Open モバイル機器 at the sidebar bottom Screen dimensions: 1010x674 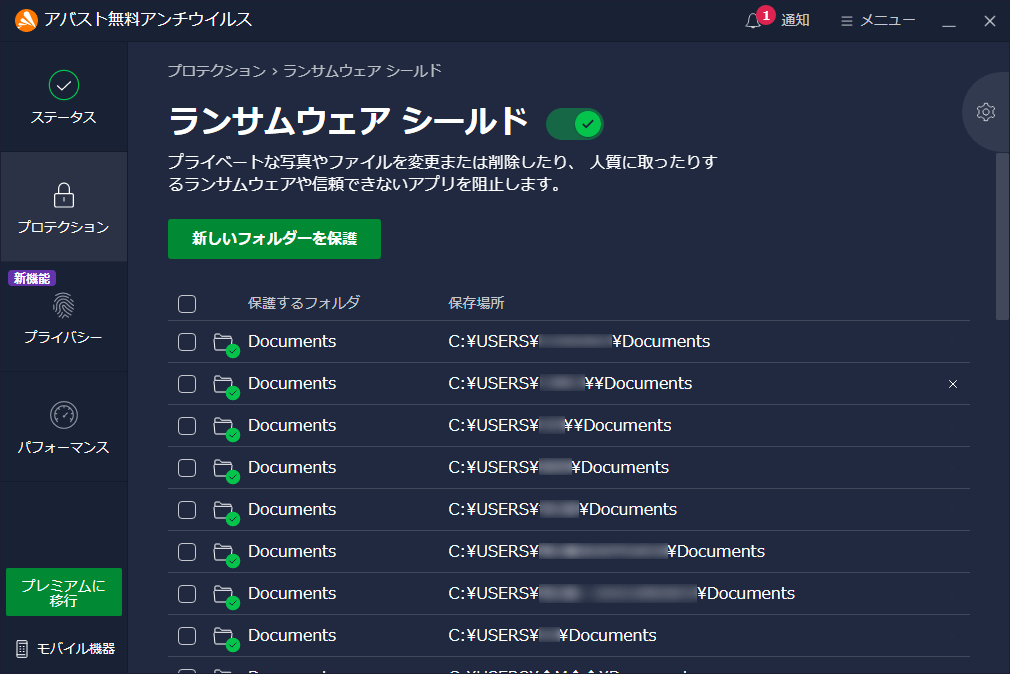point(64,648)
